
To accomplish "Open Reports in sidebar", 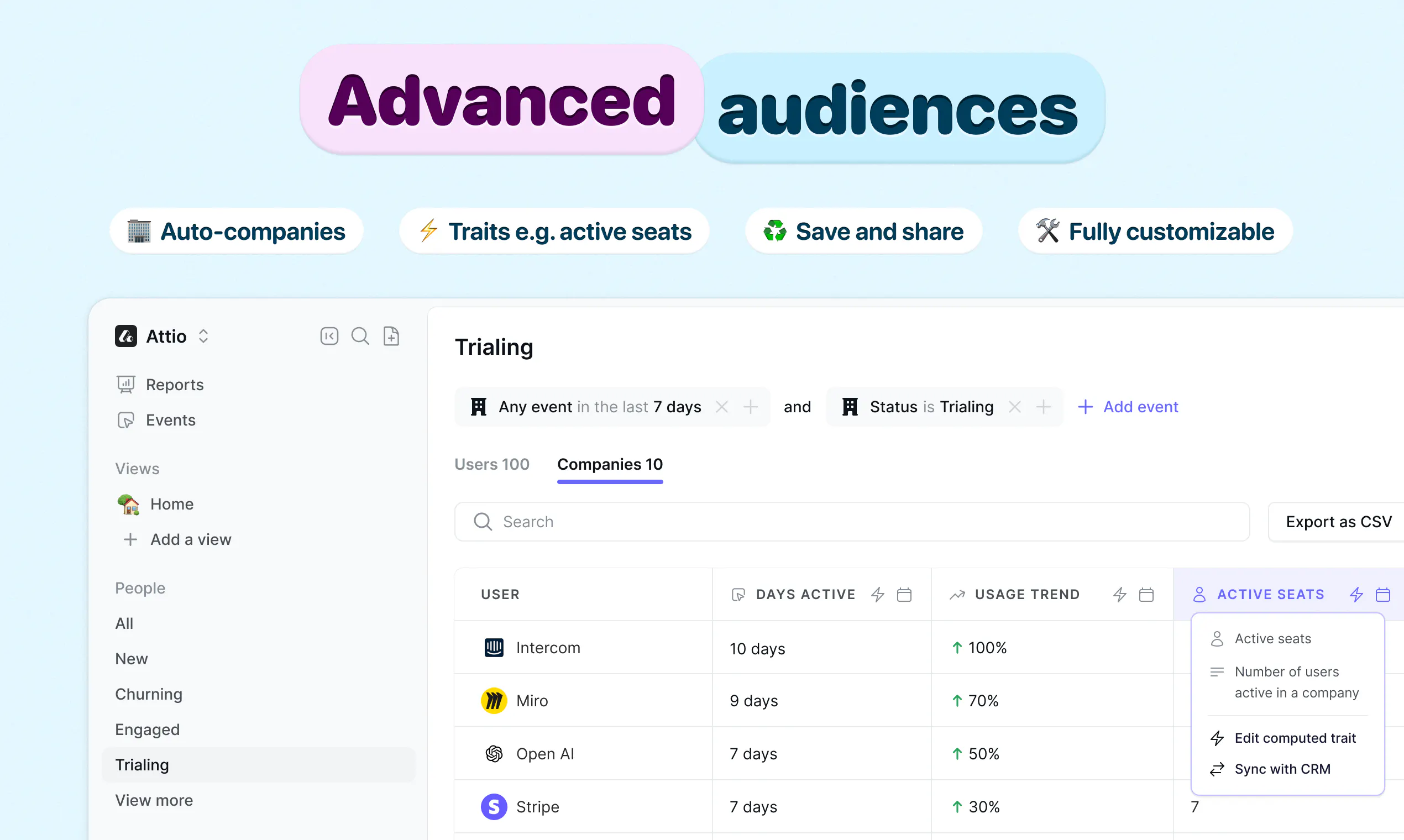I will pyautogui.click(x=160, y=385).
